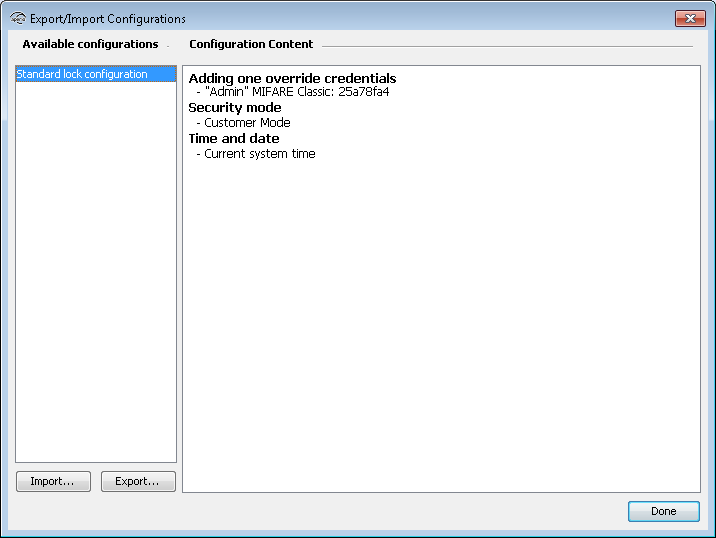The height and width of the screenshot is (538, 716).
Task: Click the Export... button
Action: 138,481
